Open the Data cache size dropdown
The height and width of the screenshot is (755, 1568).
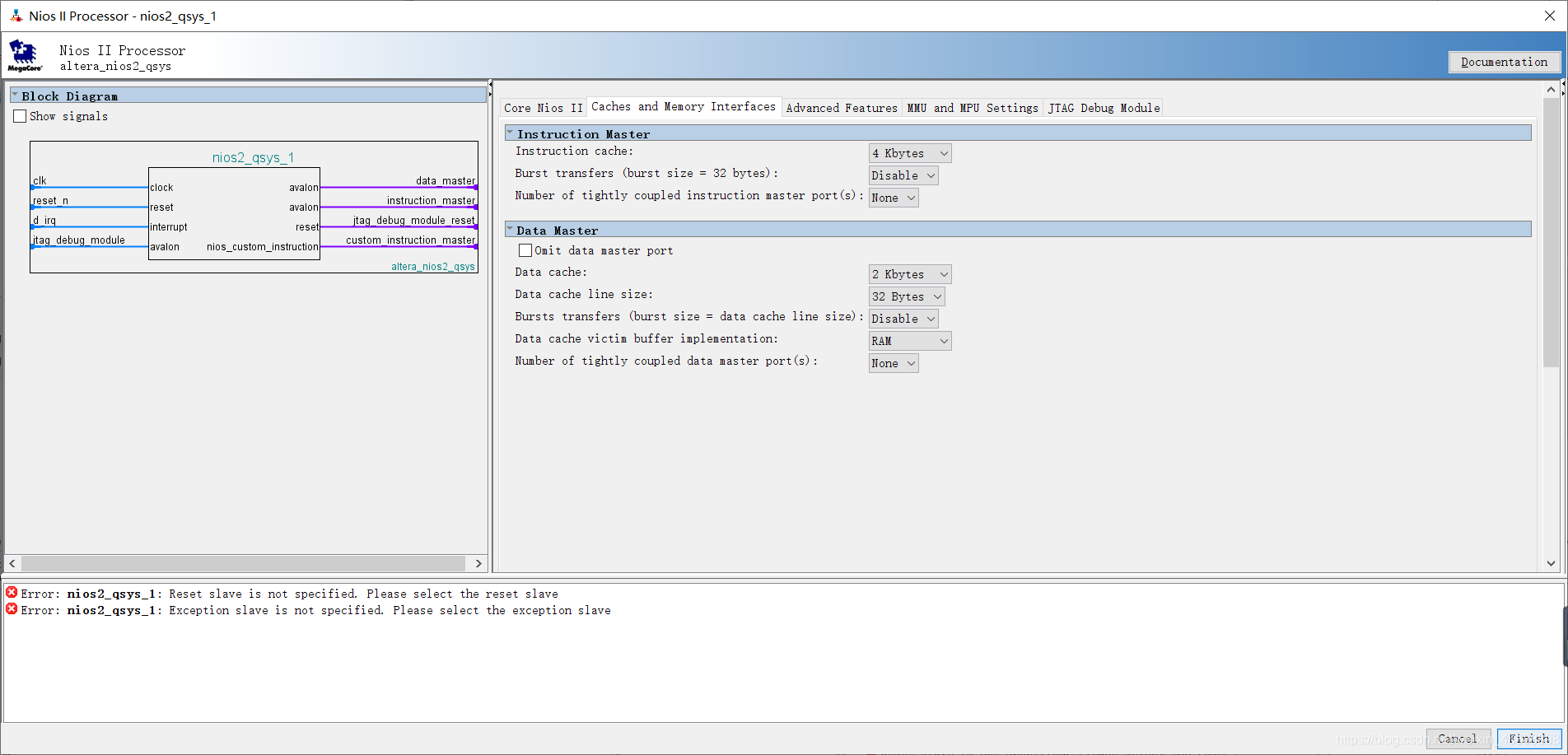910,274
